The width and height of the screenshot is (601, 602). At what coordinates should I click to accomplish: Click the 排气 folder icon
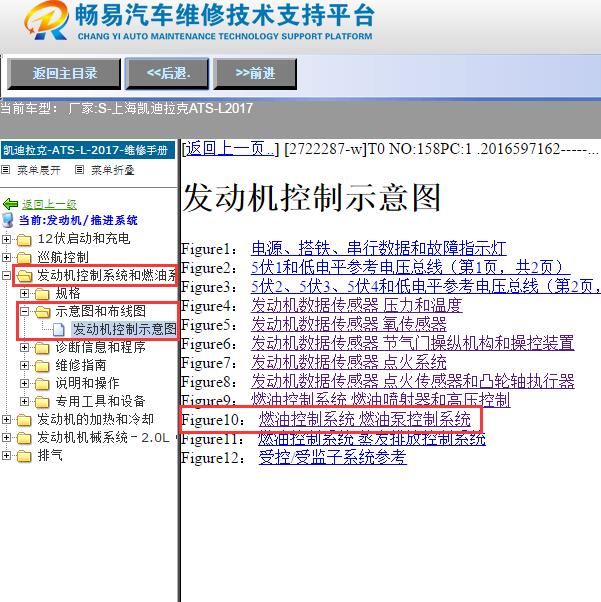[24, 456]
